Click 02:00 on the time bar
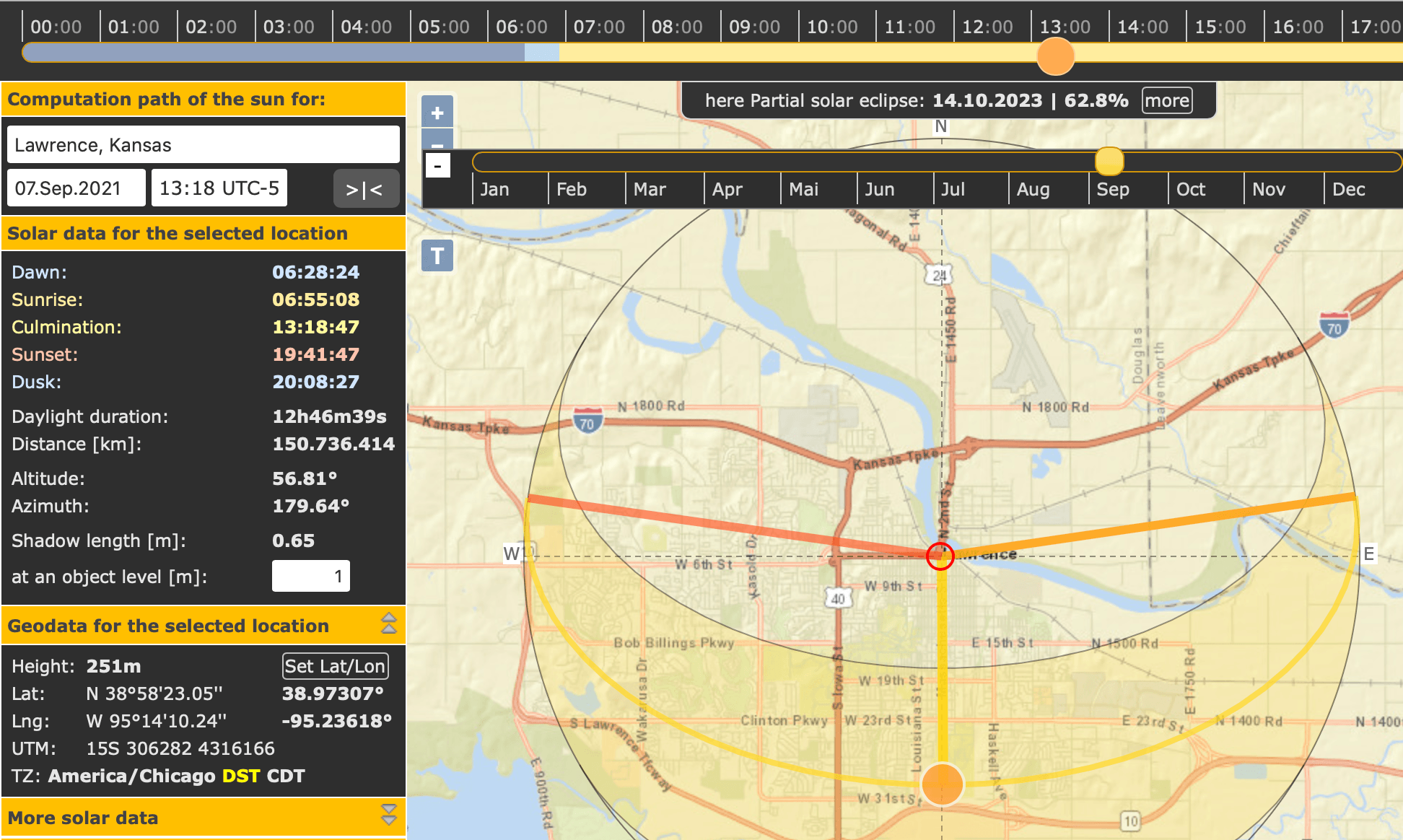This screenshot has height=840, width=1403. pos(211,27)
